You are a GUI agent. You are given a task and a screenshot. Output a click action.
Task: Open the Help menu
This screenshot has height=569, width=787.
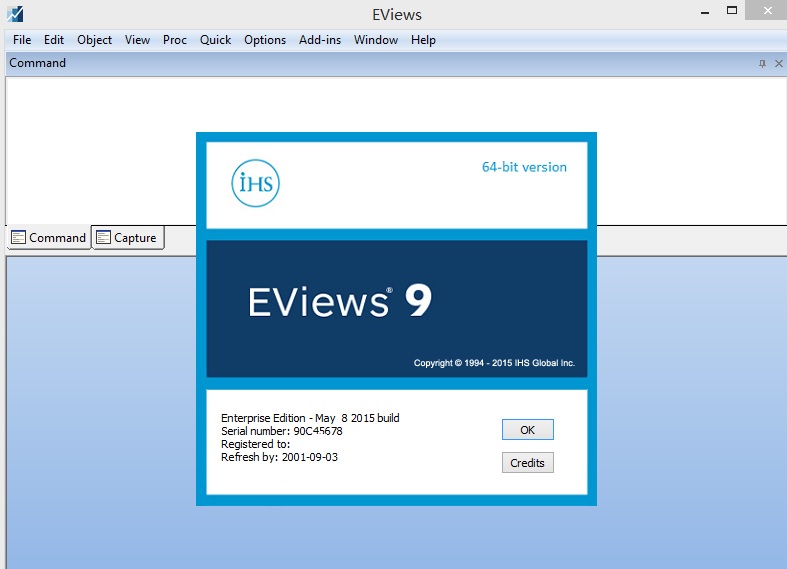point(423,40)
